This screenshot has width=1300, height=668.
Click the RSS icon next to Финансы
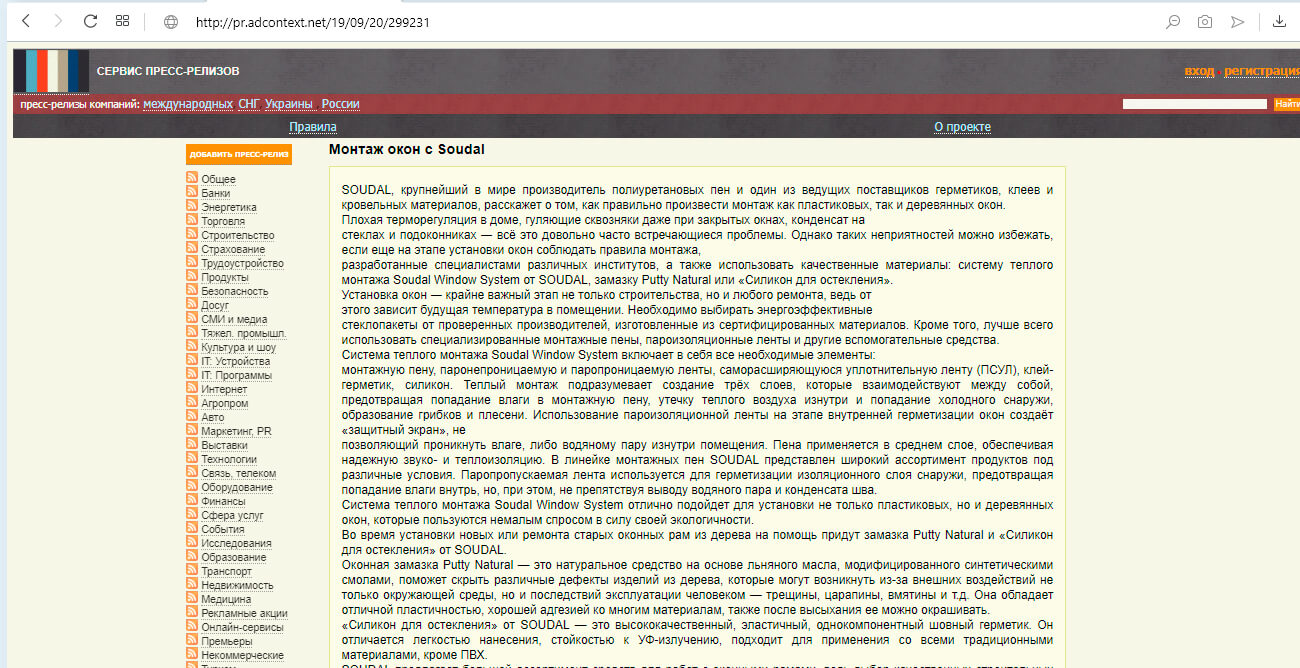coord(192,501)
